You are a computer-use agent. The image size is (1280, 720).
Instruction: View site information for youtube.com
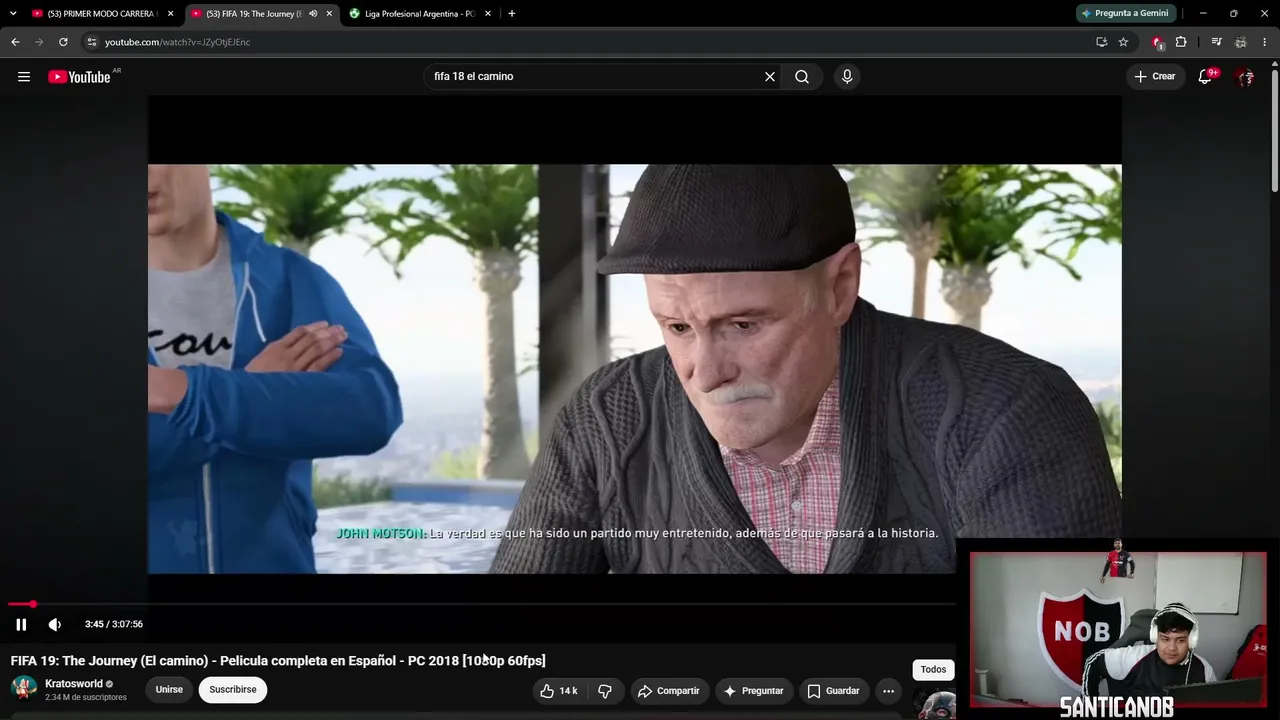click(91, 42)
